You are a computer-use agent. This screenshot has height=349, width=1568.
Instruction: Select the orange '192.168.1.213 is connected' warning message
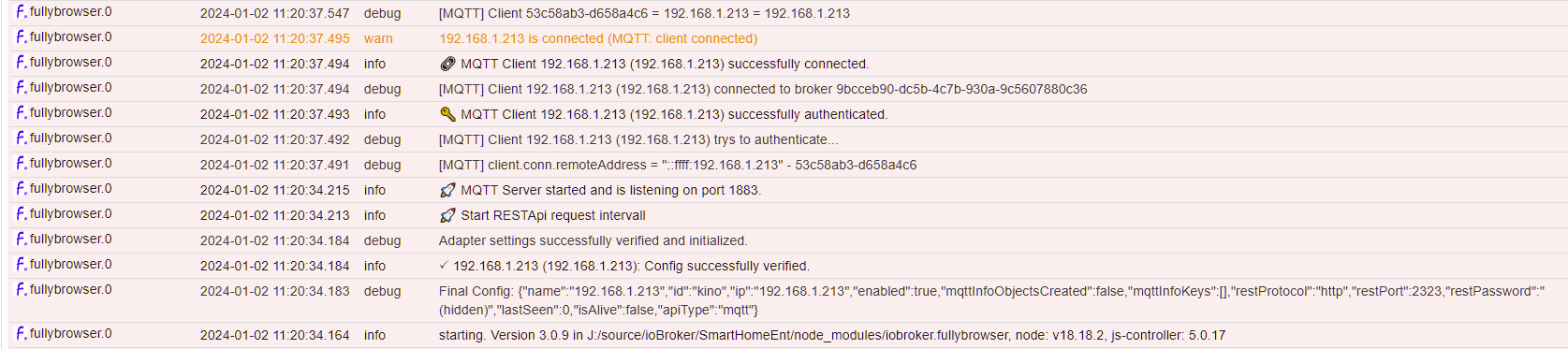pyautogui.click(x=598, y=38)
